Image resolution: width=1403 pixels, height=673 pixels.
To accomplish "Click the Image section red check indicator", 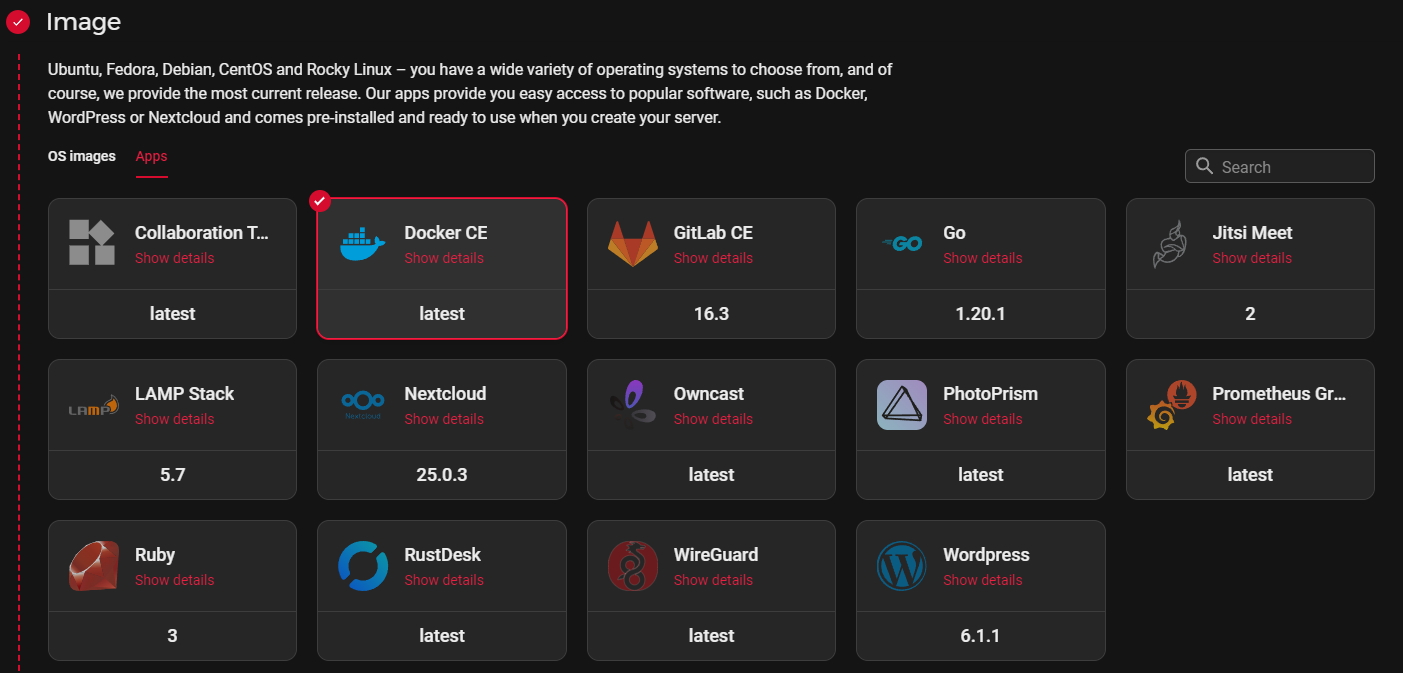I will click(x=18, y=22).
